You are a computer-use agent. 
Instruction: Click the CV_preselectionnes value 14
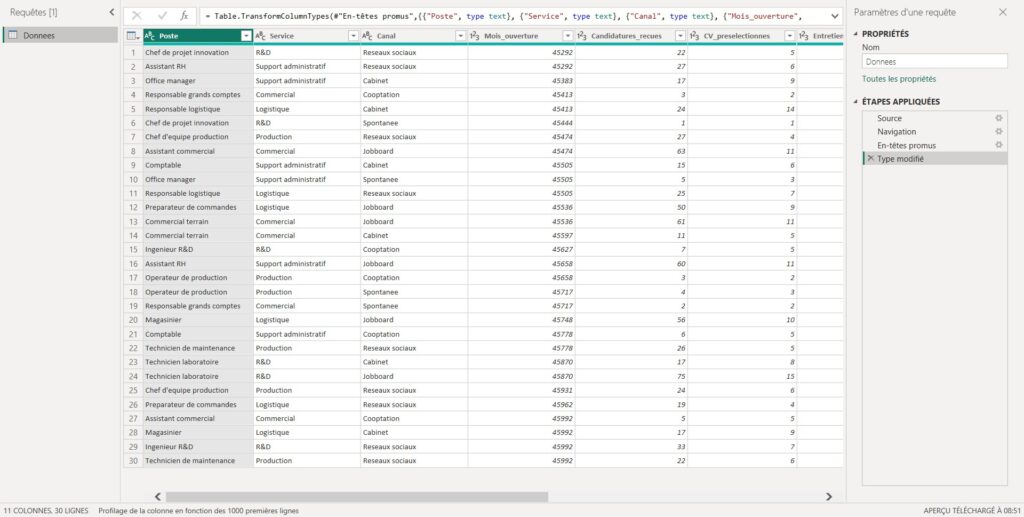(742, 109)
